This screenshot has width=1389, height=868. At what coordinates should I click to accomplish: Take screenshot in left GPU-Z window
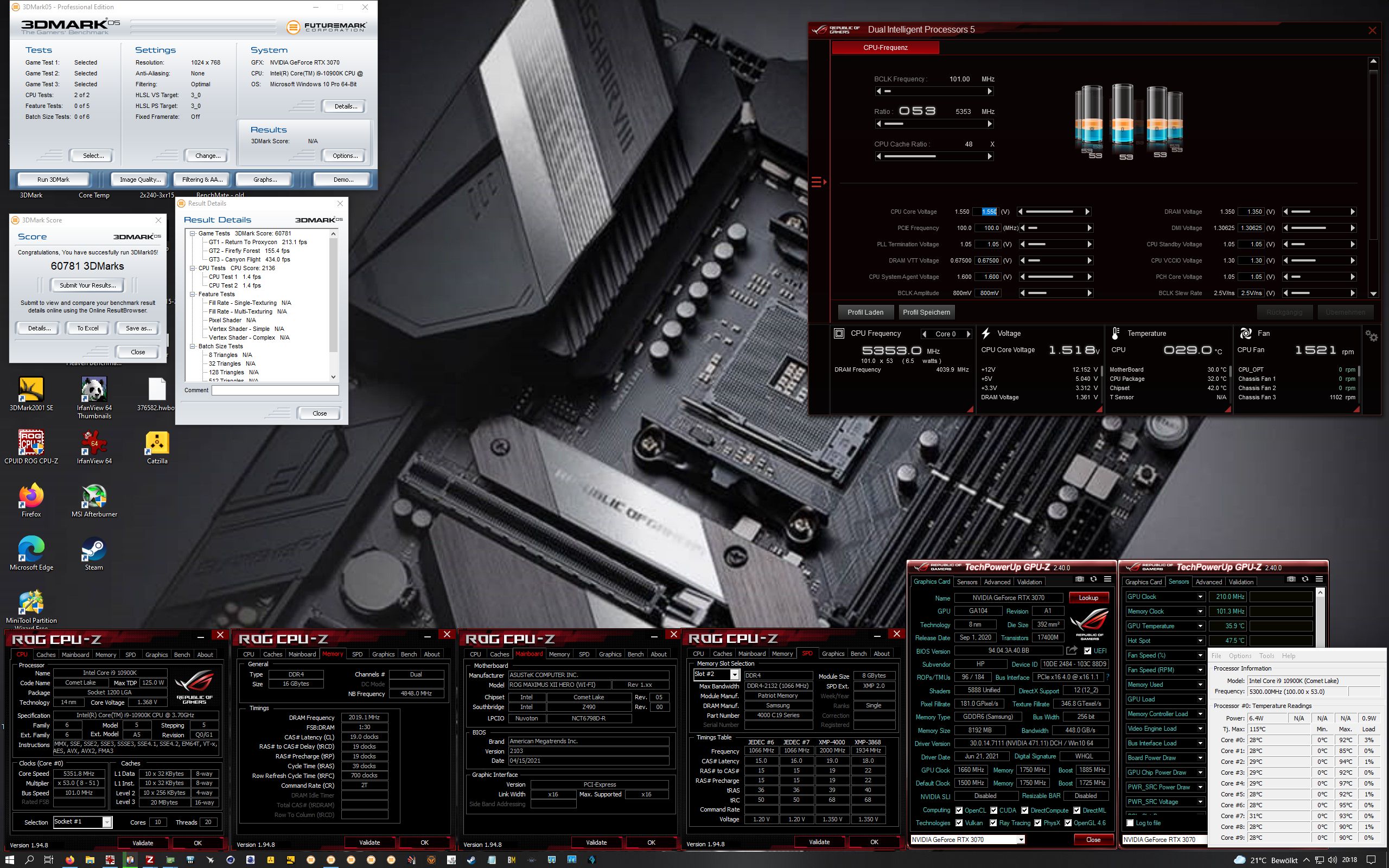[1079, 579]
